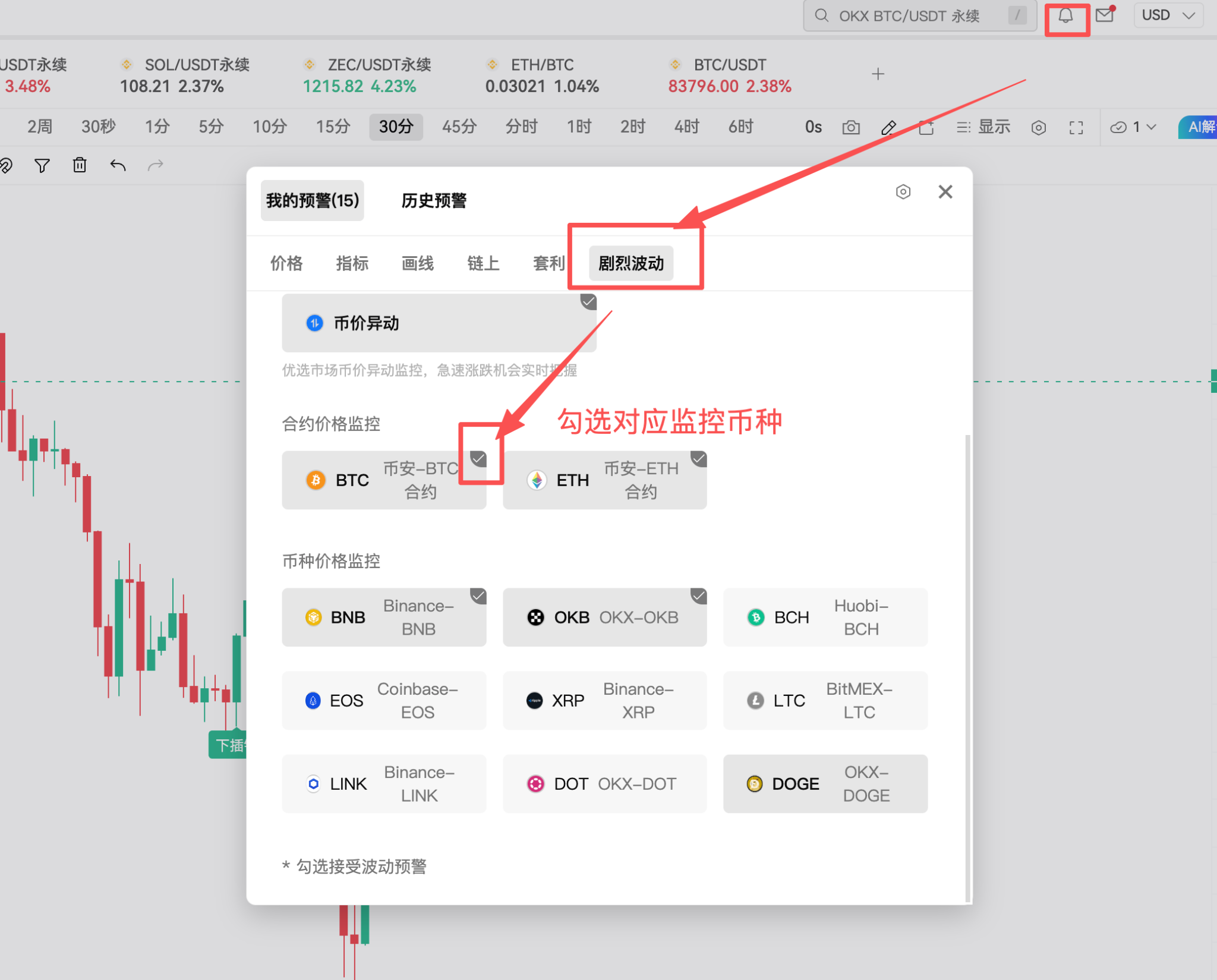Click the OKX BTC/USDT search field
The width and height of the screenshot is (1217, 980).
pos(920,15)
